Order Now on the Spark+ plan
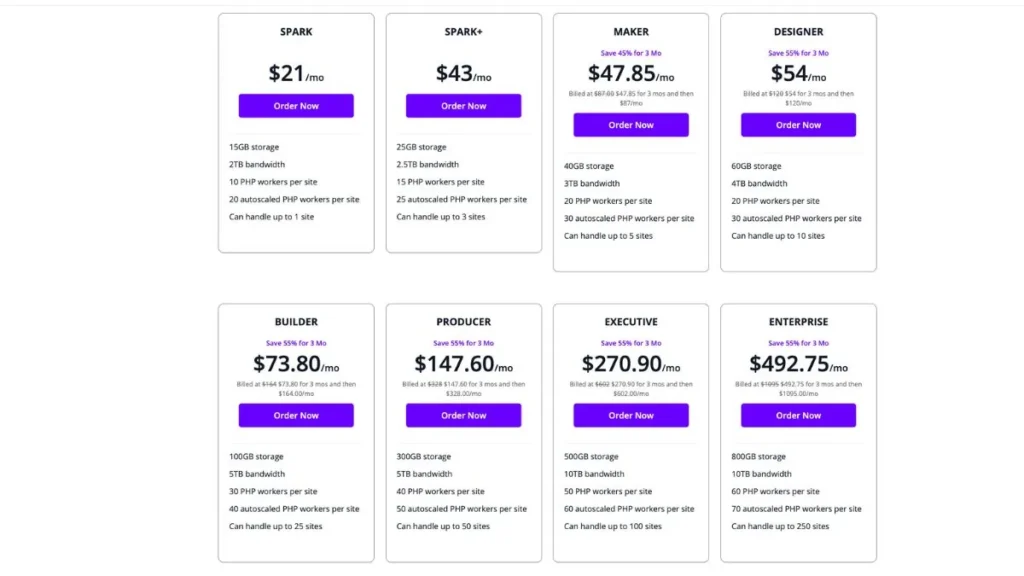This screenshot has width=1024, height=576. pos(463,105)
